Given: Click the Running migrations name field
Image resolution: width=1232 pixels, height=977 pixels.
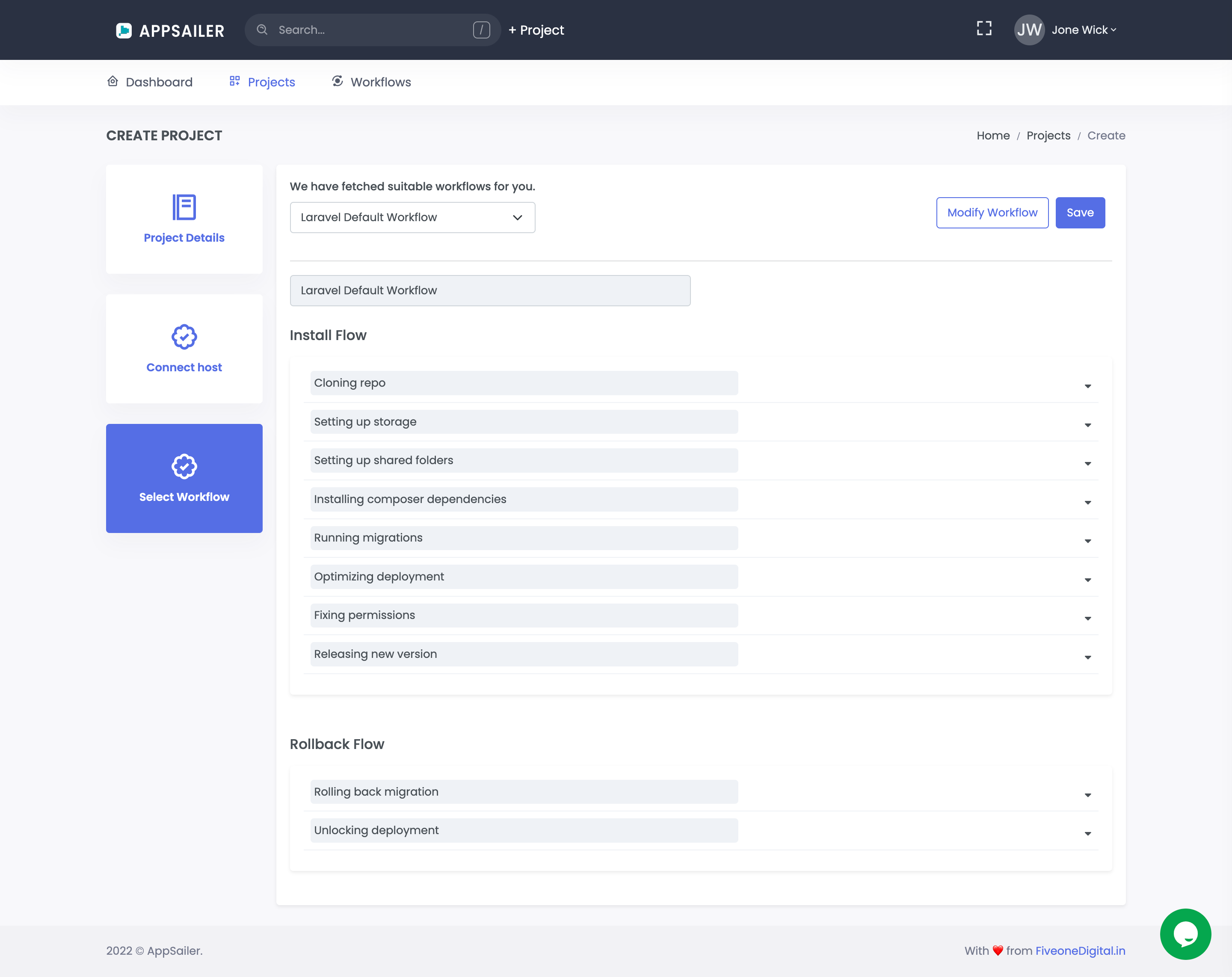Looking at the screenshot, I should click(524, 538).
